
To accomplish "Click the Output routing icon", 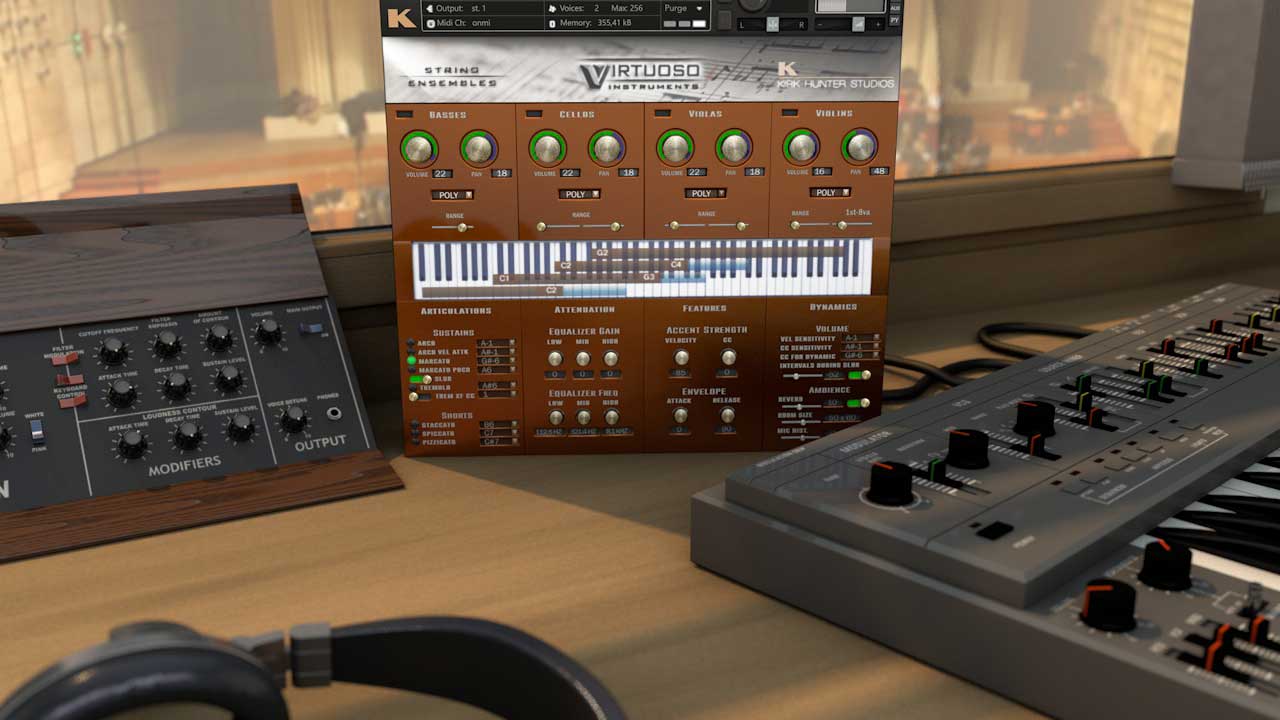I will 430,8.
